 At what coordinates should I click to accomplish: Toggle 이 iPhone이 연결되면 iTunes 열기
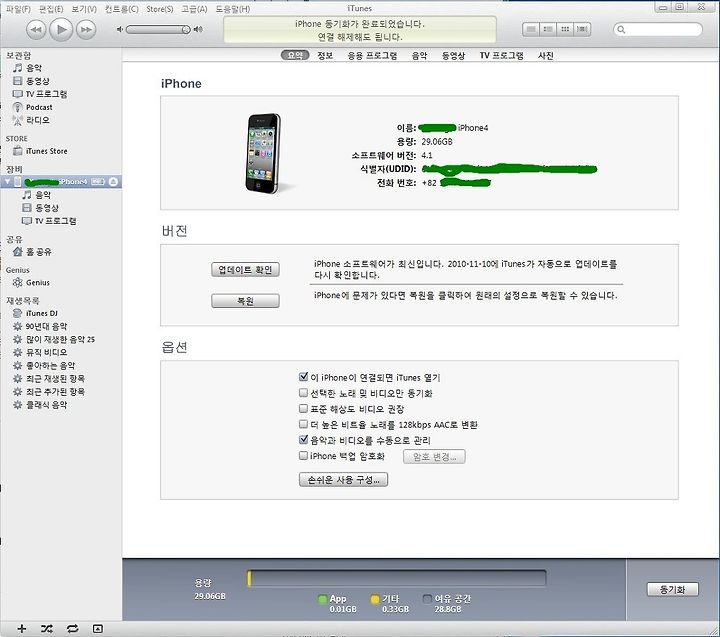(303, 377)
